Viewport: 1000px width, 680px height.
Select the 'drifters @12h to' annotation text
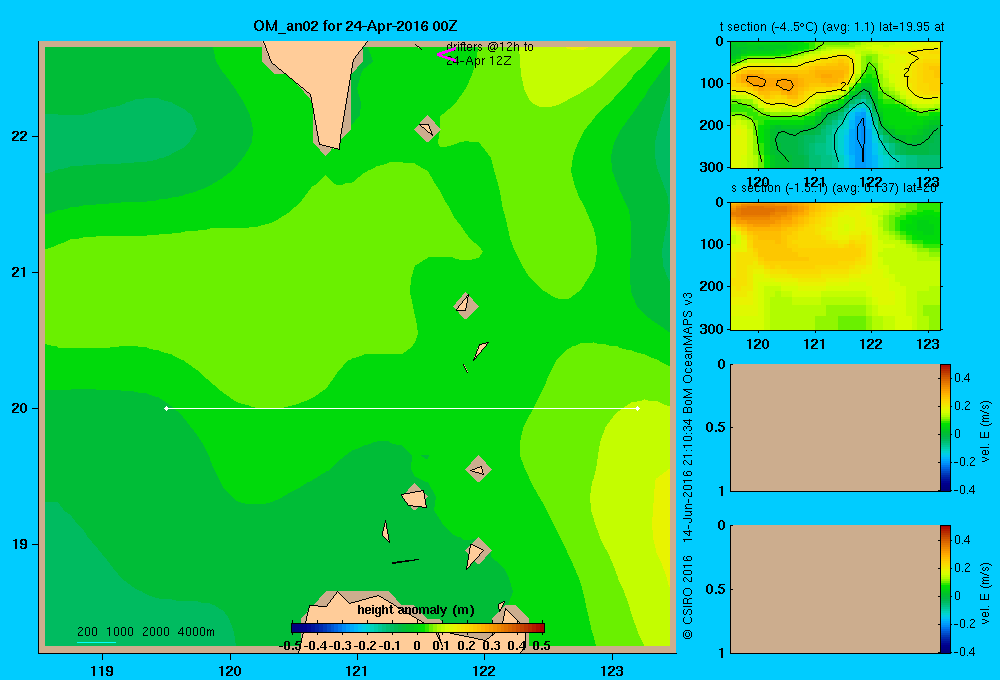tap(490, 47)
